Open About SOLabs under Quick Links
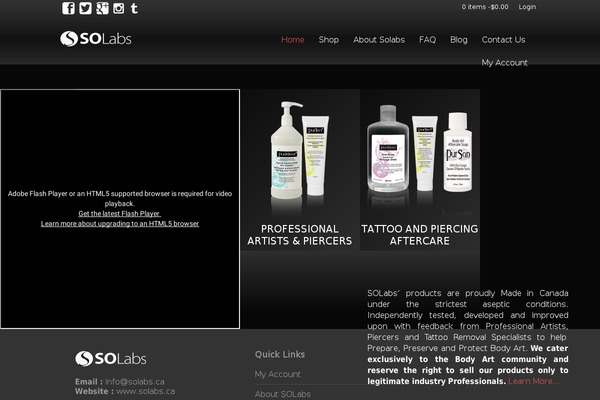 [x=283, y=394]
